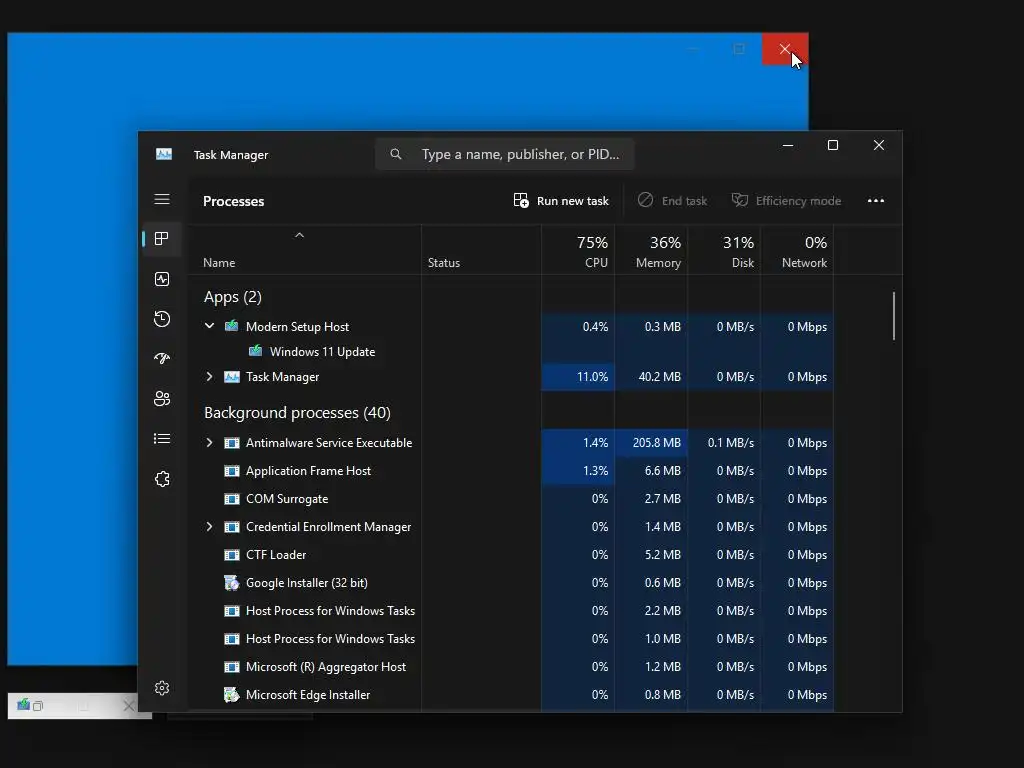Sort processes by Disk column

[x=724, y=251]
